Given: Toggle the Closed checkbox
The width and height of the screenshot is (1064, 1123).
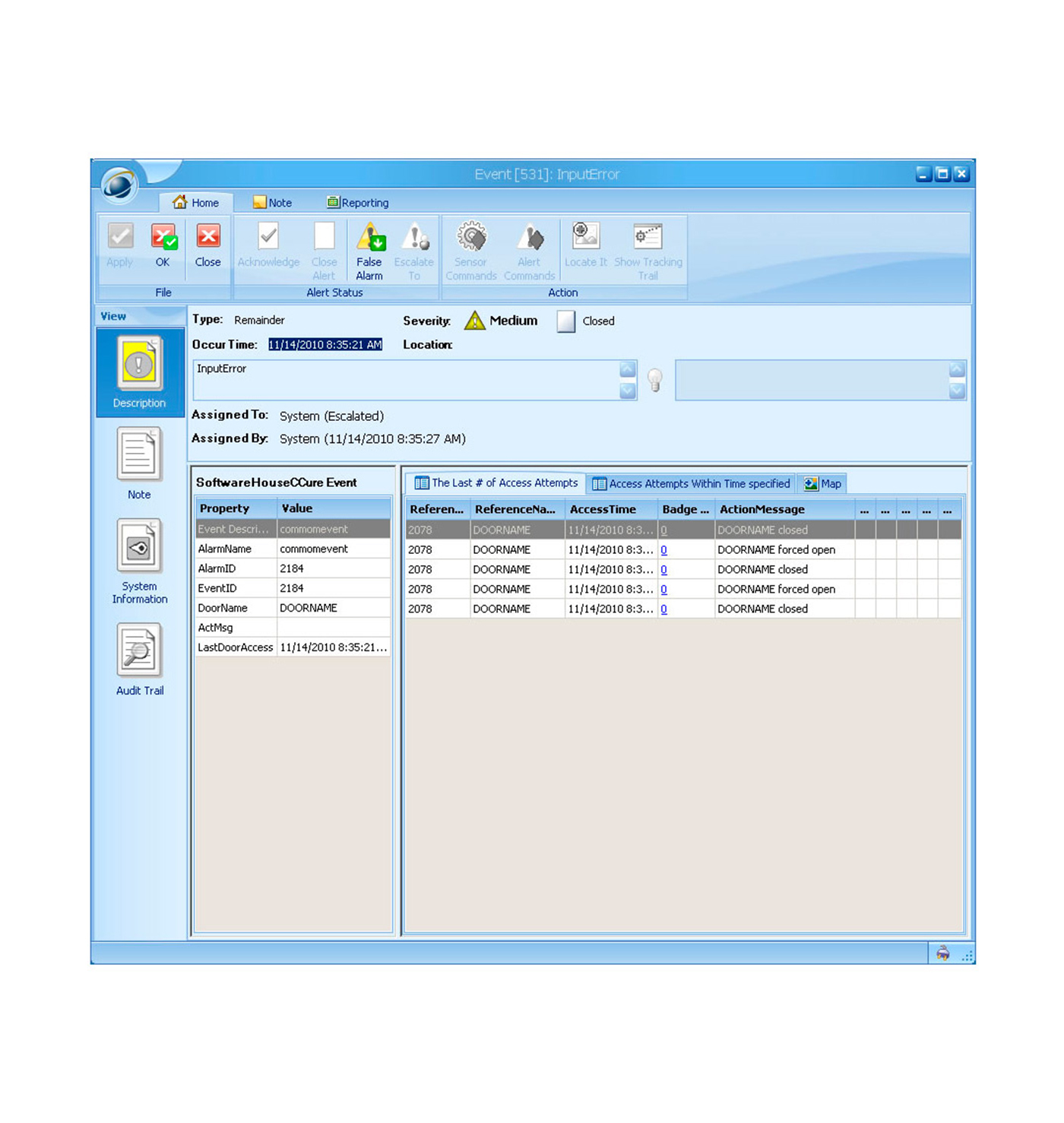Looking at the screenshot, I should tap(565, 321).
